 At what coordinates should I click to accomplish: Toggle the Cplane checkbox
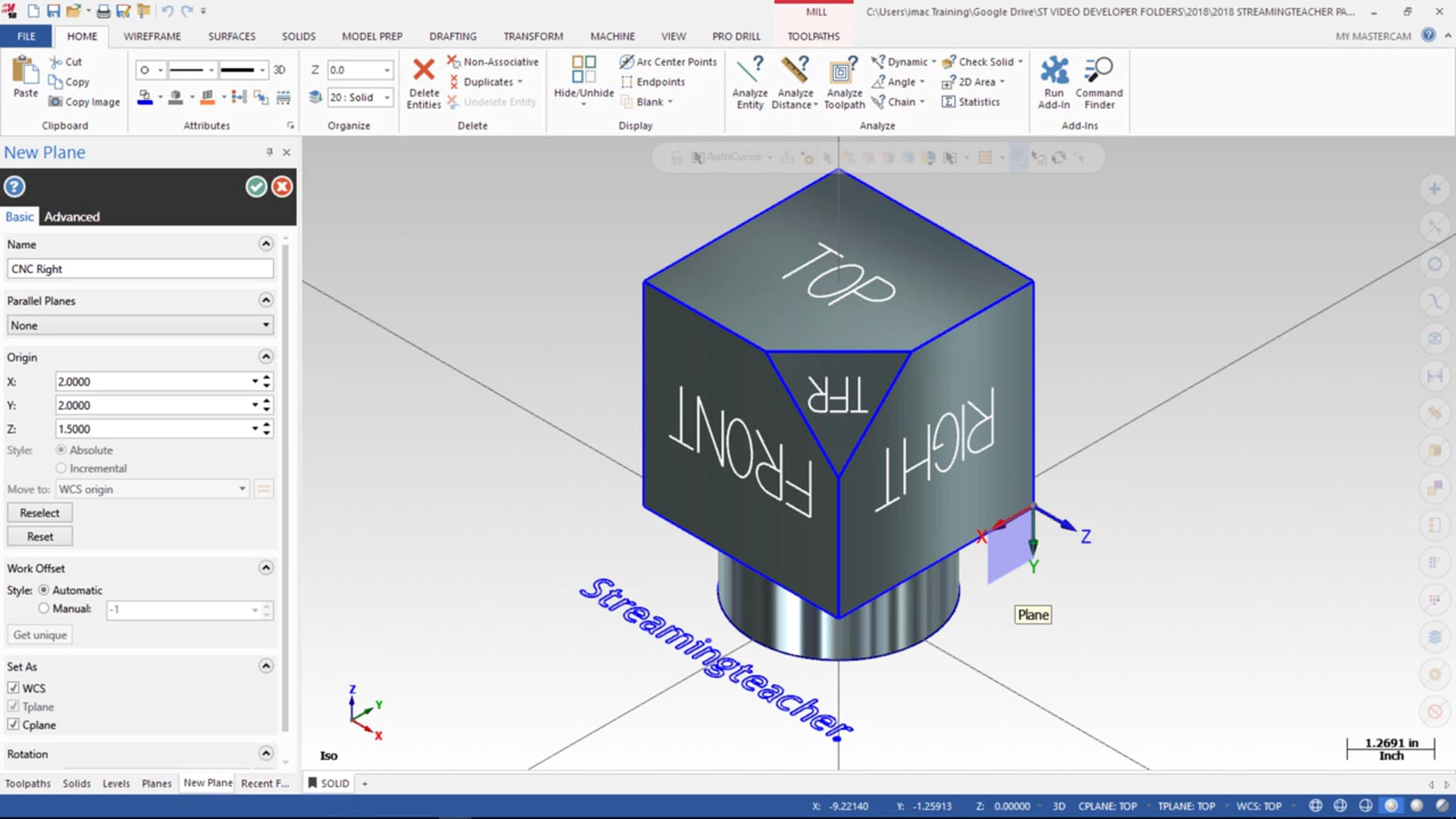tap(13, 724)
